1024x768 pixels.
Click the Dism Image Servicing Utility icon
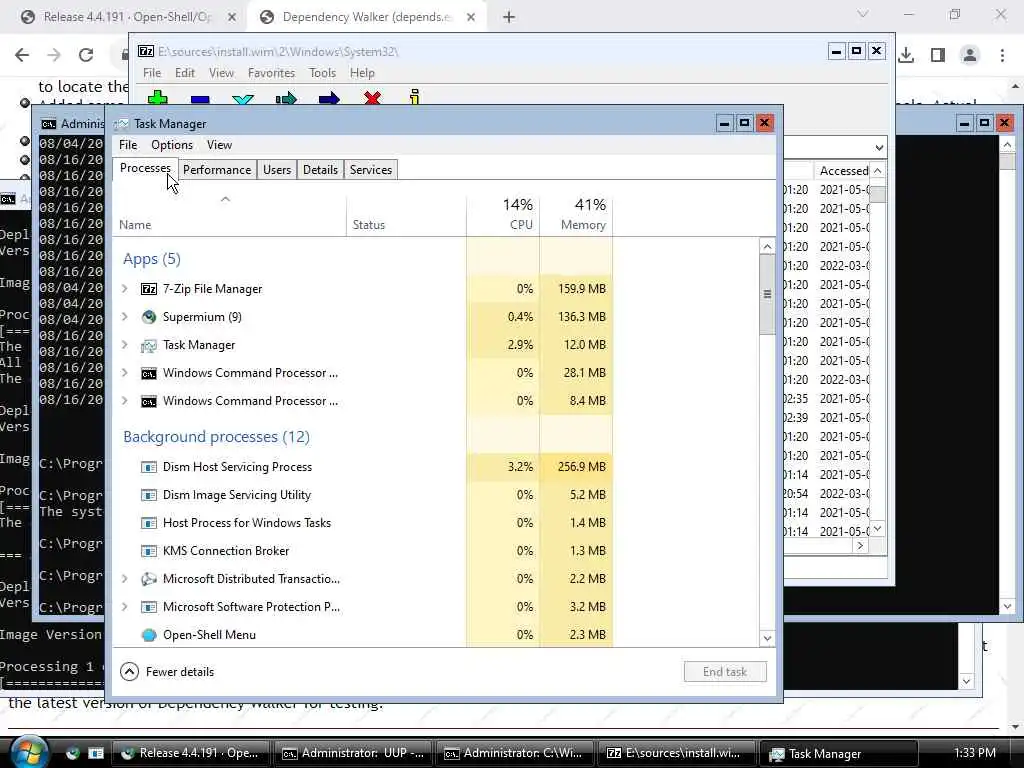point(149,495)
